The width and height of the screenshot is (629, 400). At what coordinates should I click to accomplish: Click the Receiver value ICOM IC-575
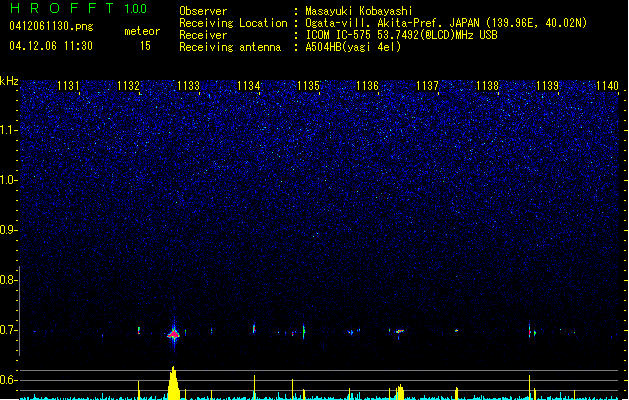coord(339,35)
